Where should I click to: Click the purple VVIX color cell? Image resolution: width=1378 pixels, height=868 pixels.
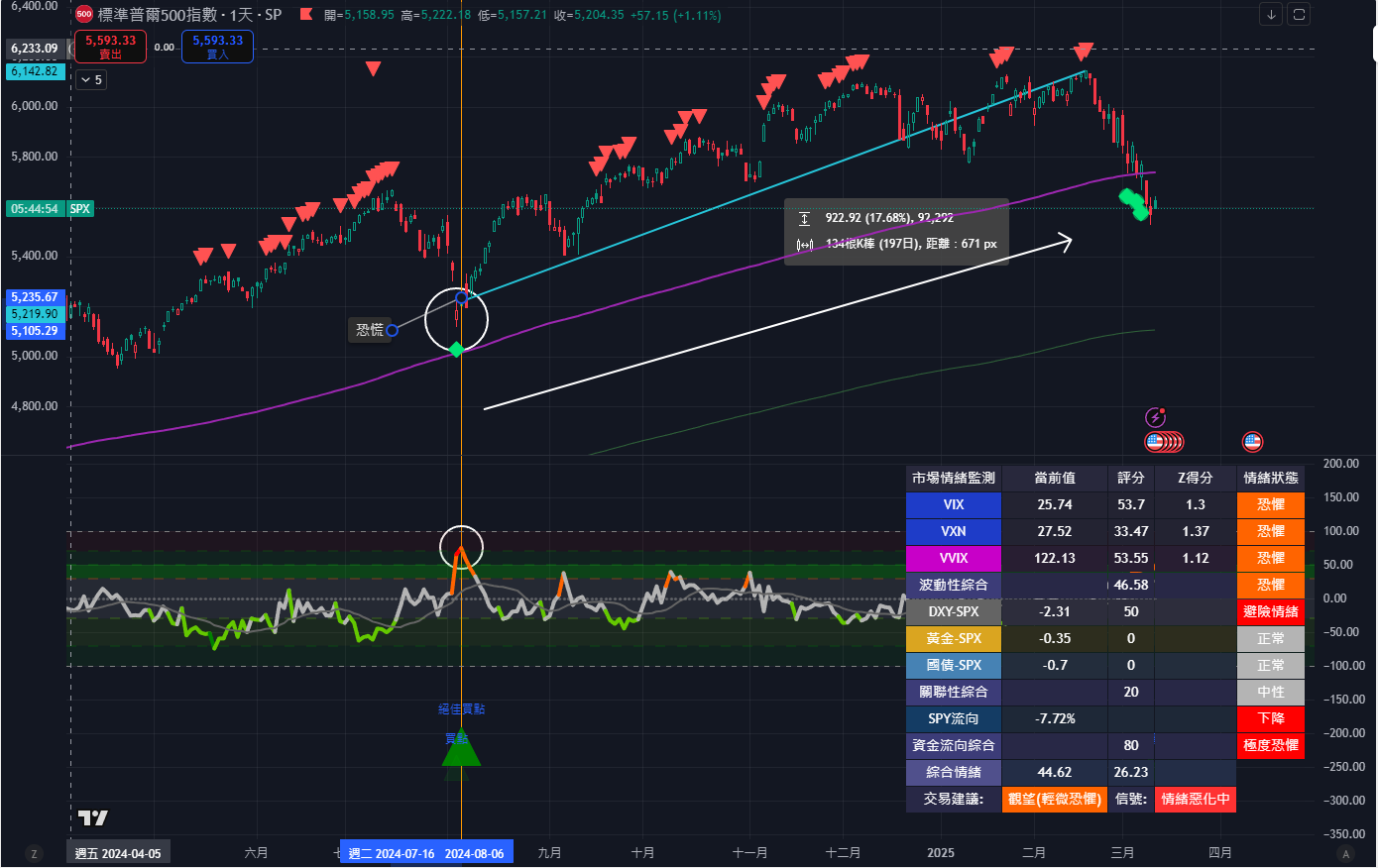(953, 558)
